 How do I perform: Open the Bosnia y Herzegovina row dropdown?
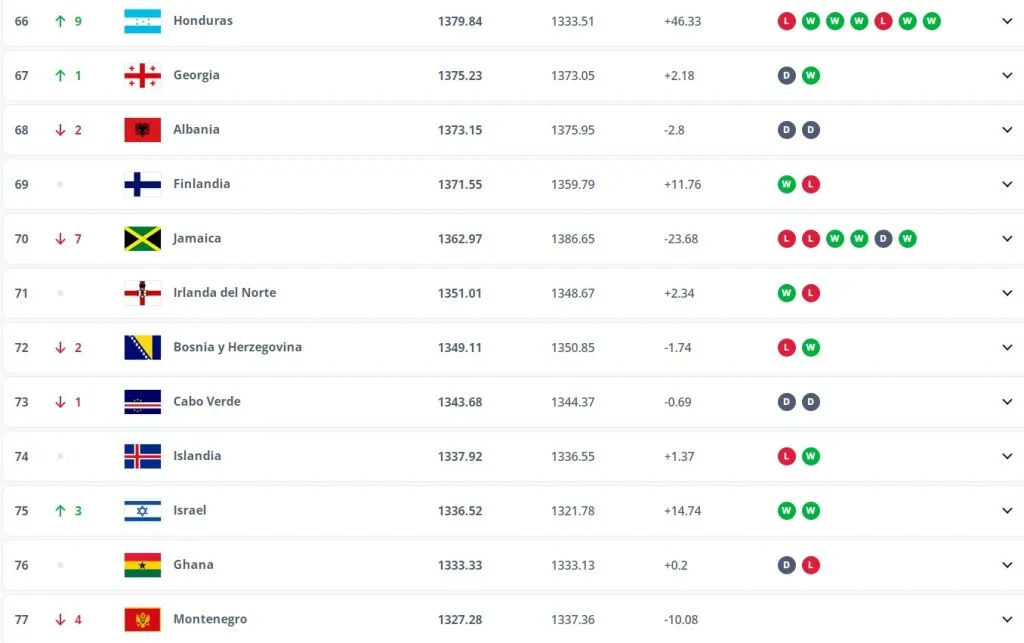point(1007,348)
